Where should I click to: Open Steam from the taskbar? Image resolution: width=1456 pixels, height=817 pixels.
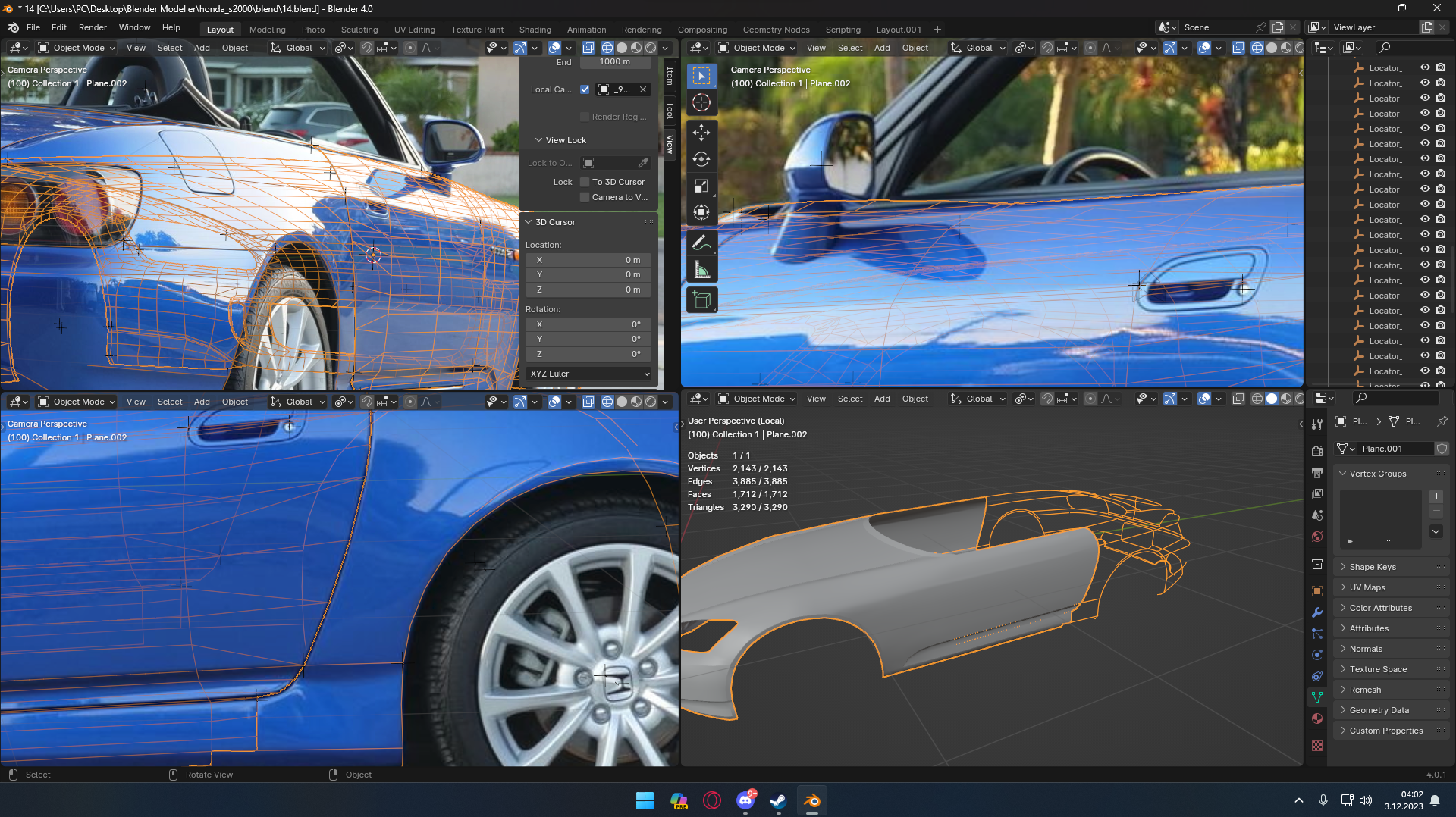point(778,801)
